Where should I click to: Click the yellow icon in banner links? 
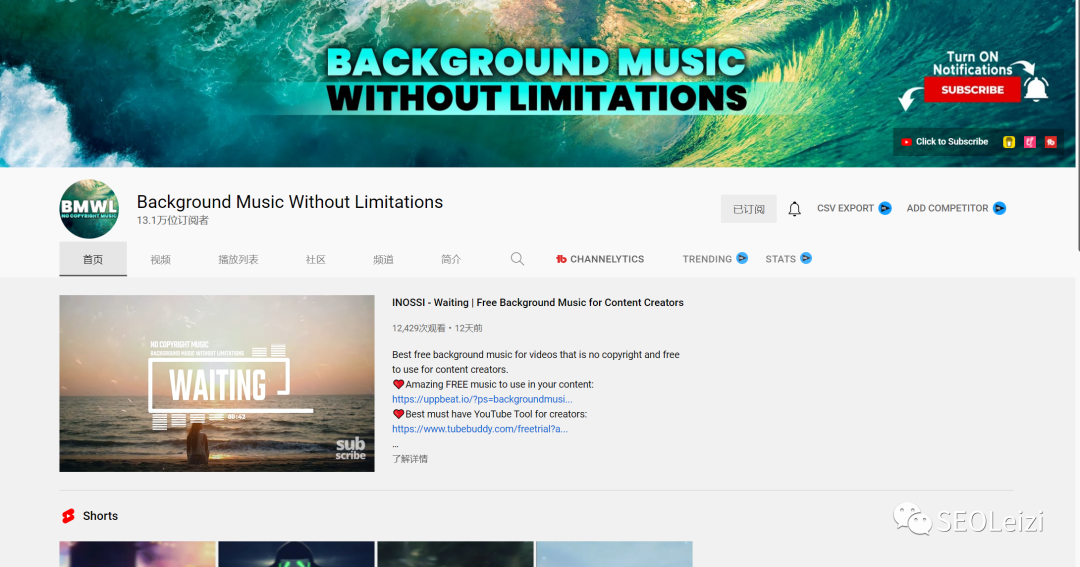pos(1009,142)
